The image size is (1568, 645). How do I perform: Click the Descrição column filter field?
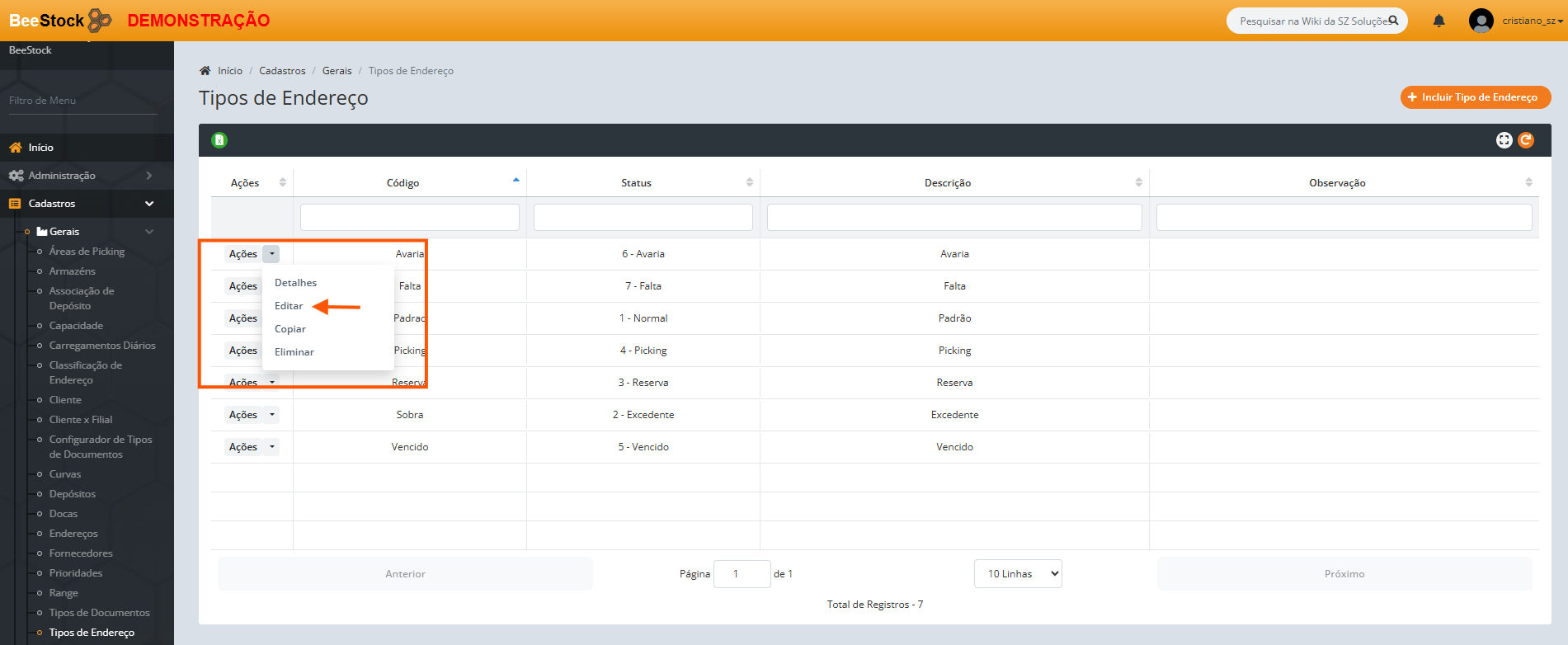(954, 218)
